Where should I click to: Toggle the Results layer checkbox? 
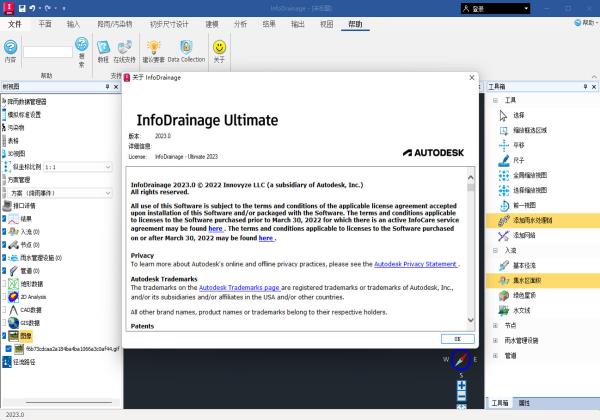pos(4,219)
